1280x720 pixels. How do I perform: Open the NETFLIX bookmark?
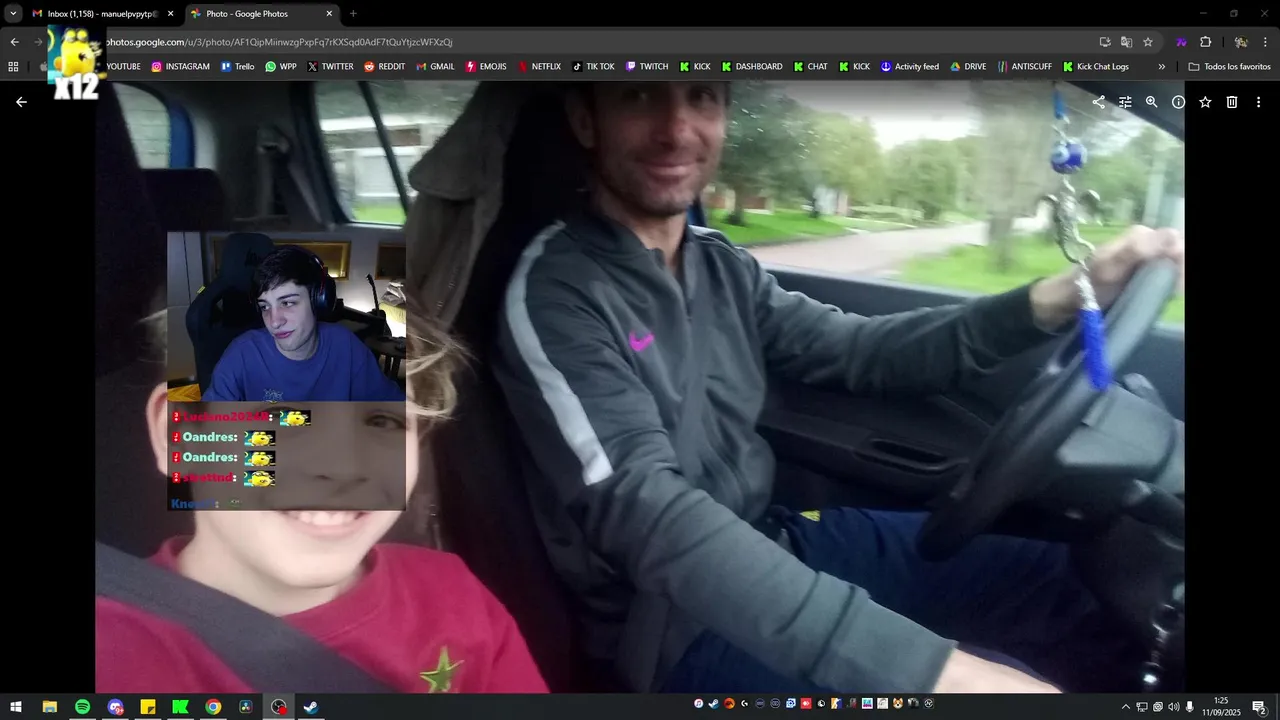(539, 67)
